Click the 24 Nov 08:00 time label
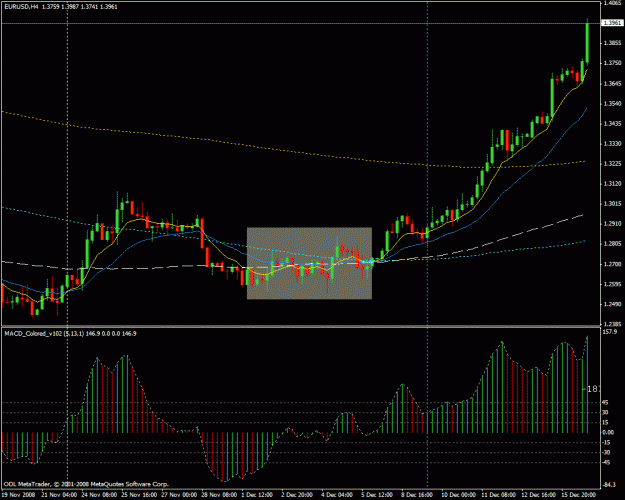The width and height of the screenshot is (625, 500). pyautogui.click(x=98, y=495)
